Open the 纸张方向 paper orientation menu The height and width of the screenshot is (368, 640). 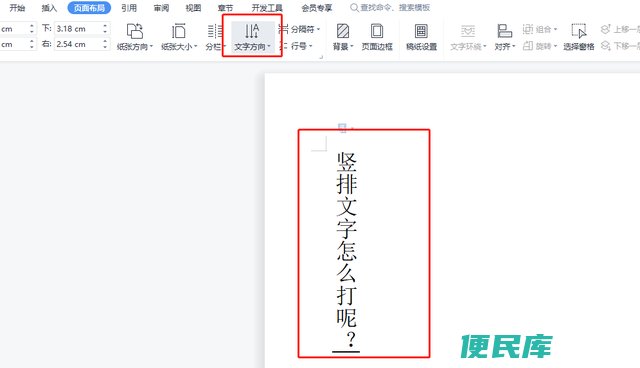coord(135,37)
